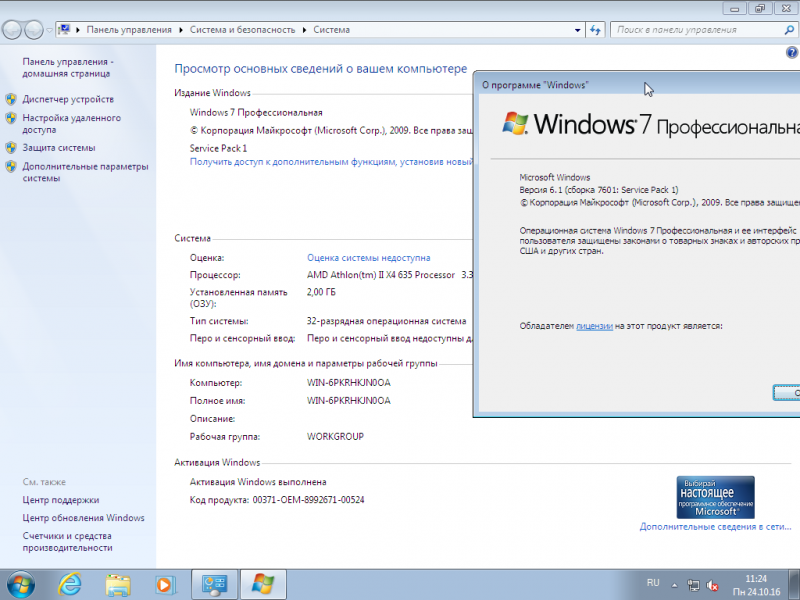The height and width of the screenshot is (600, 800).
Task: Click the genuine Microsoft software badge
Action: (x=715, y=497)
